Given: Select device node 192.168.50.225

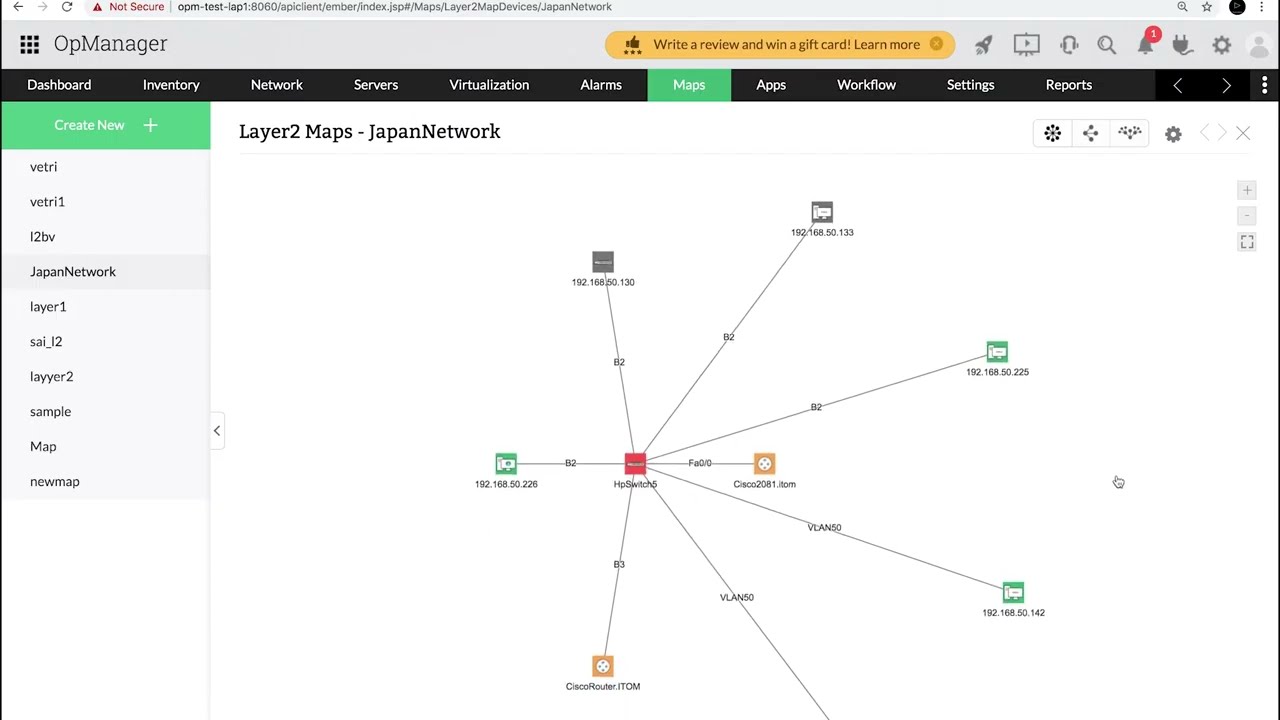Looking at the screenshot, I should coord(997,352).
